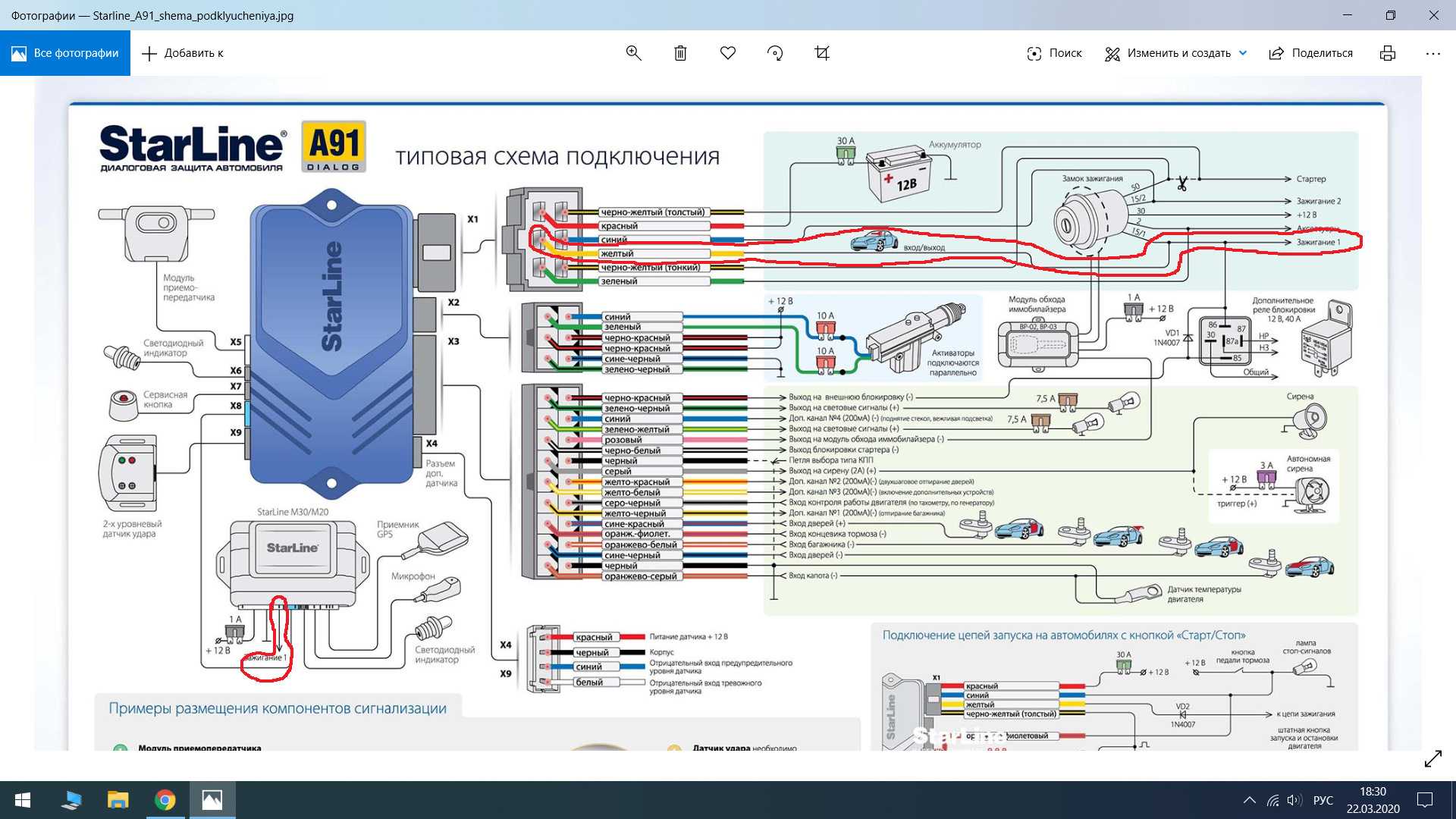The image size is (1456, 819).
Task: Click the 'Стартер' label in the diagram
Action: coord(1311,179)
